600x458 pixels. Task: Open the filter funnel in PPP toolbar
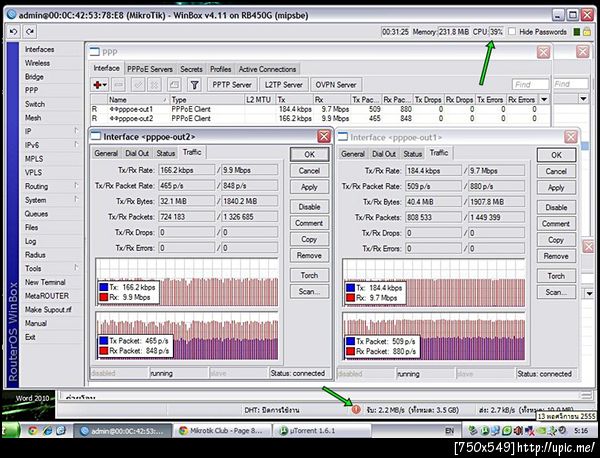click(195, 85)
